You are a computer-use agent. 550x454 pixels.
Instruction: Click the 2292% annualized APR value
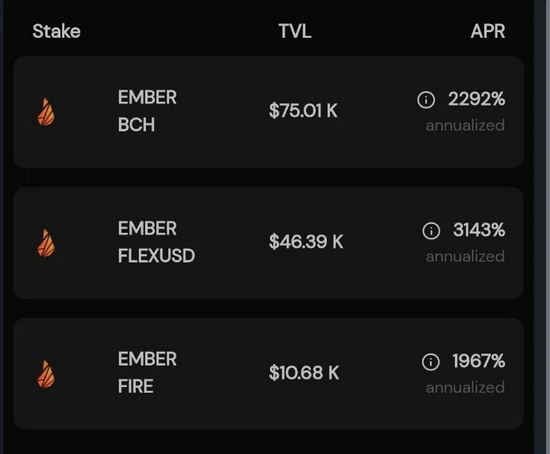pos(465,112)
